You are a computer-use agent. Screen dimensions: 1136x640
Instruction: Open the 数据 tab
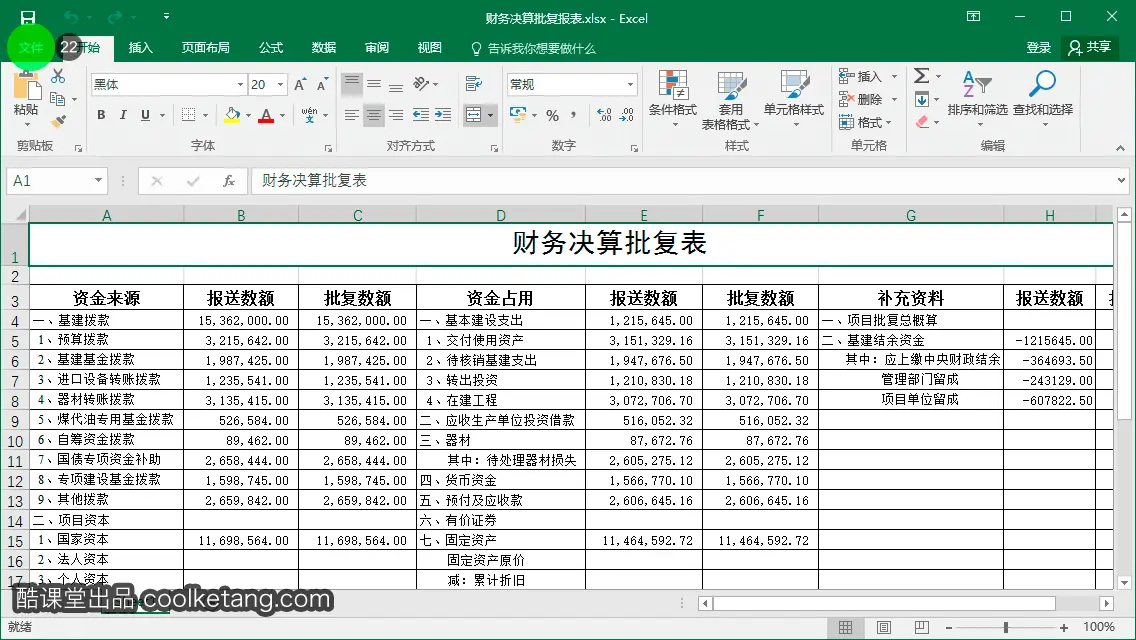pos(324,48)
